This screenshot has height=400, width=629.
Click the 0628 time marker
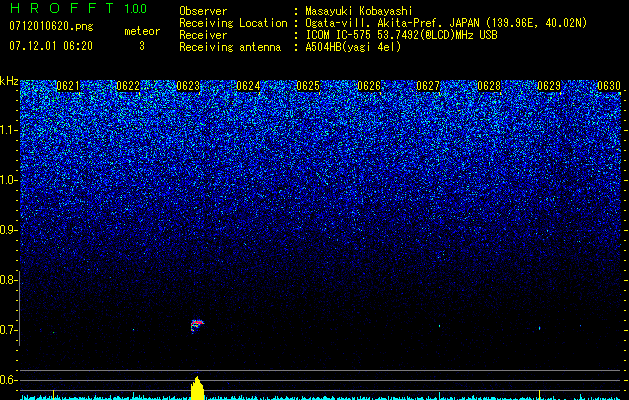[x=489, y=86]
